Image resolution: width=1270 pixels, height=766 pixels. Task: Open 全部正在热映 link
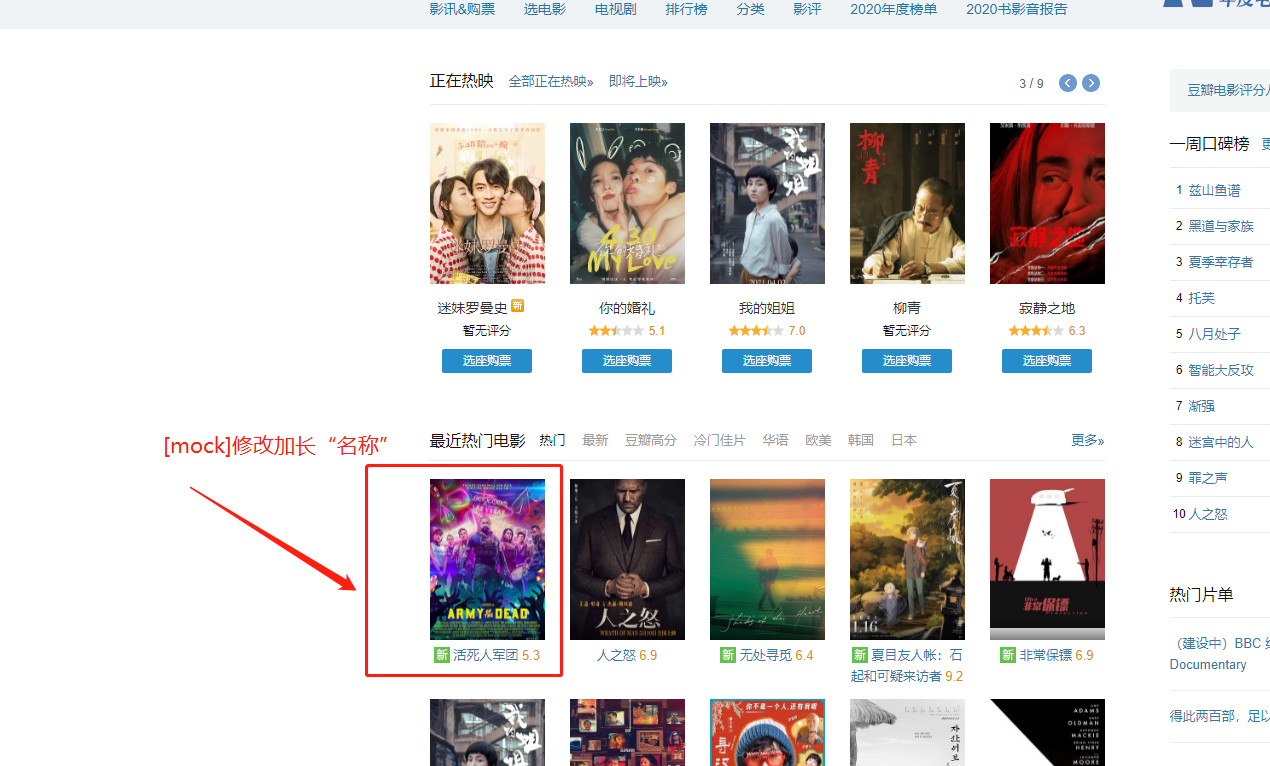(551, 82)
